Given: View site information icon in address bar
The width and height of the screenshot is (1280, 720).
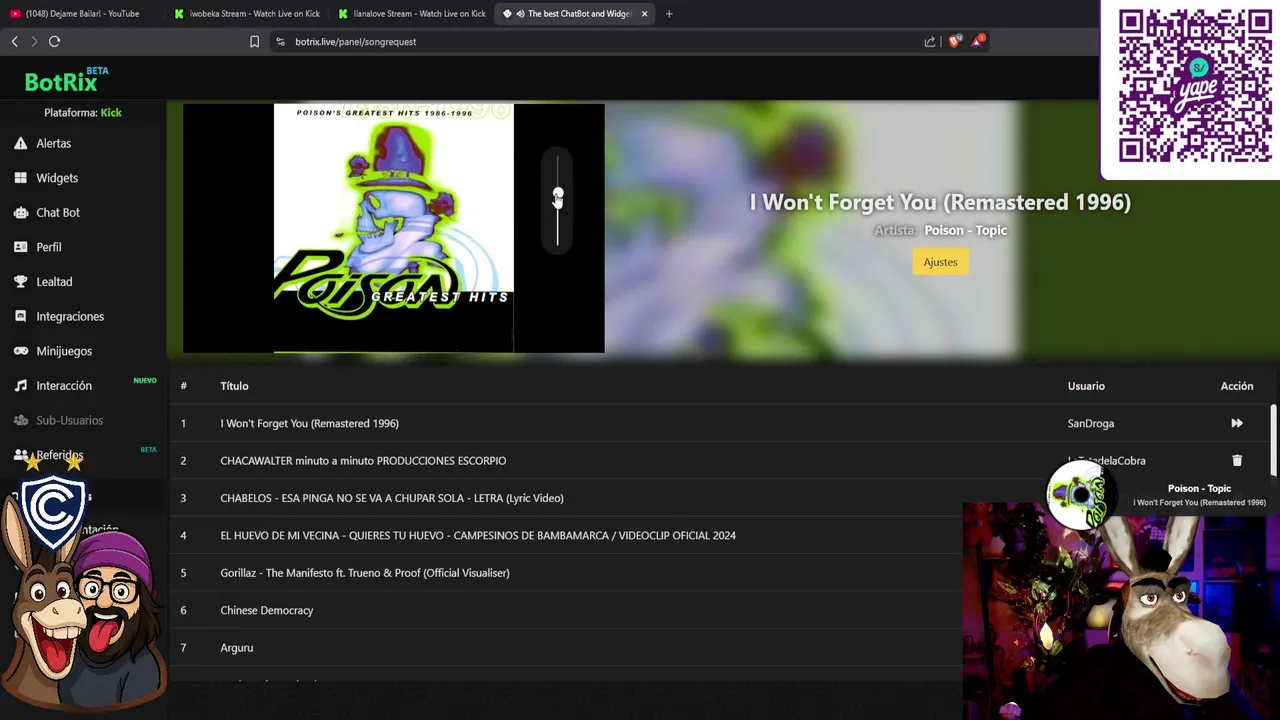Looking at the screenshot, I should [x=280, y=42].
